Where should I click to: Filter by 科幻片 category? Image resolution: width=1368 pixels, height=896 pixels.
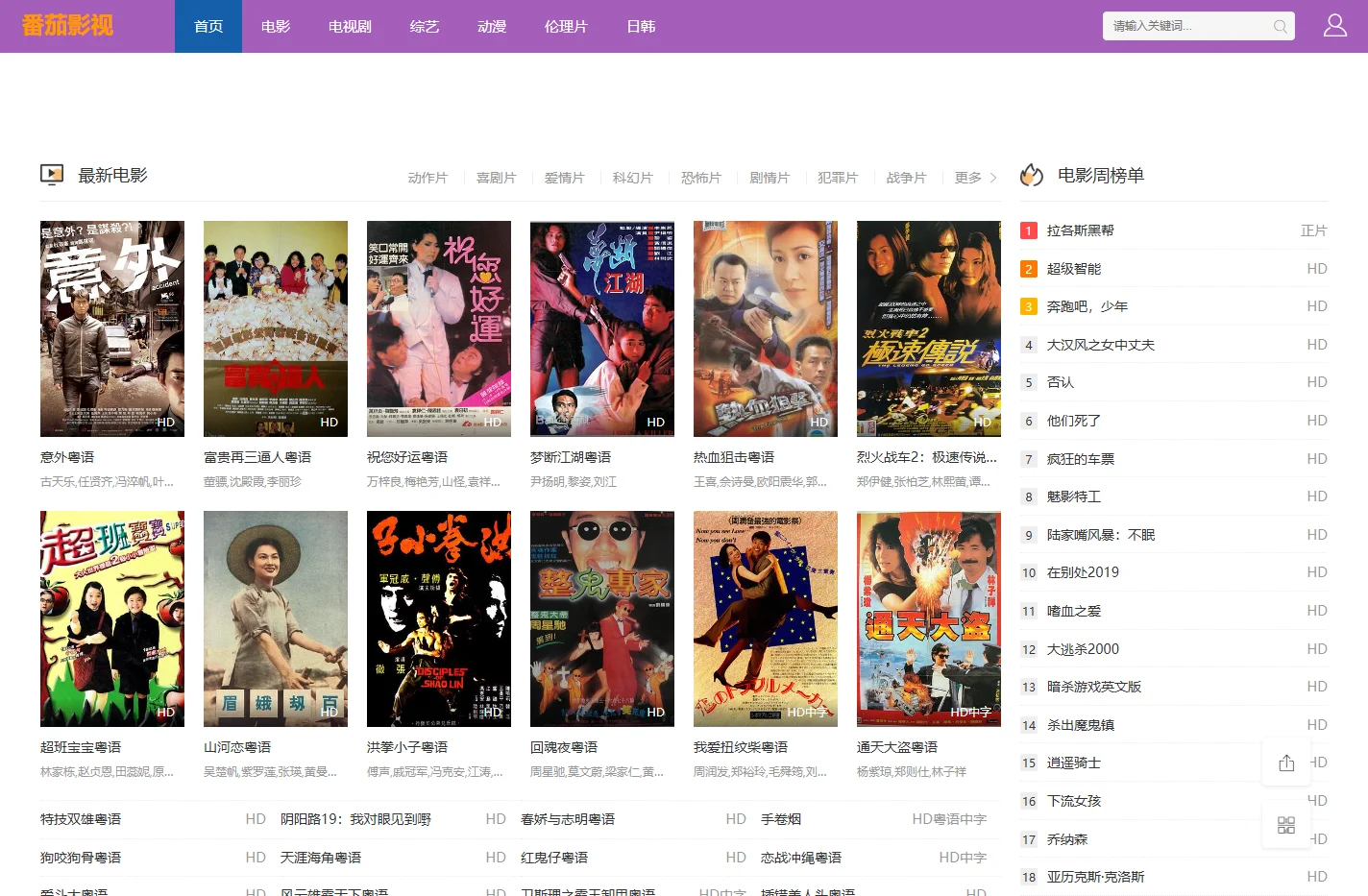pyautogui.click(x=632, y=178)
